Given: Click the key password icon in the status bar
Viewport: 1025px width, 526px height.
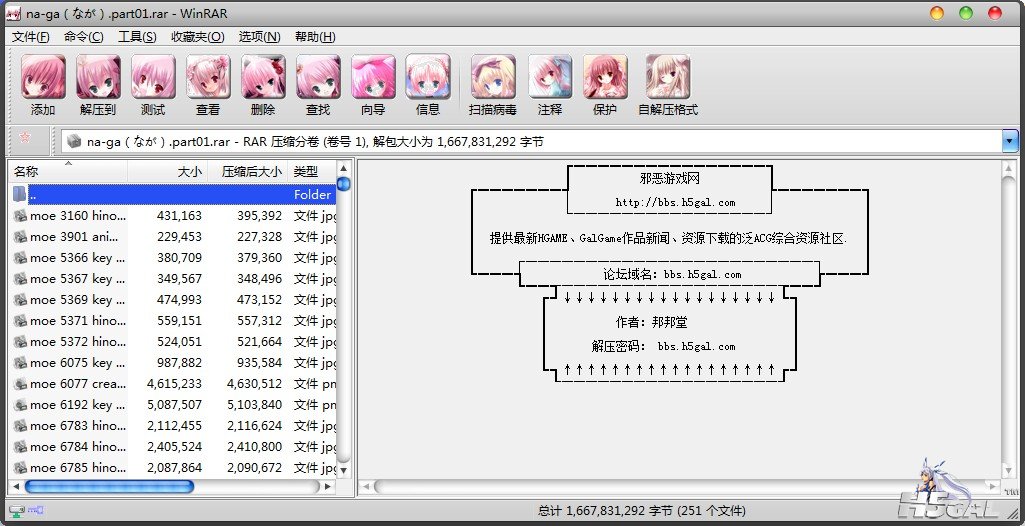Looking at the screenshot, I should coord(35,510).
